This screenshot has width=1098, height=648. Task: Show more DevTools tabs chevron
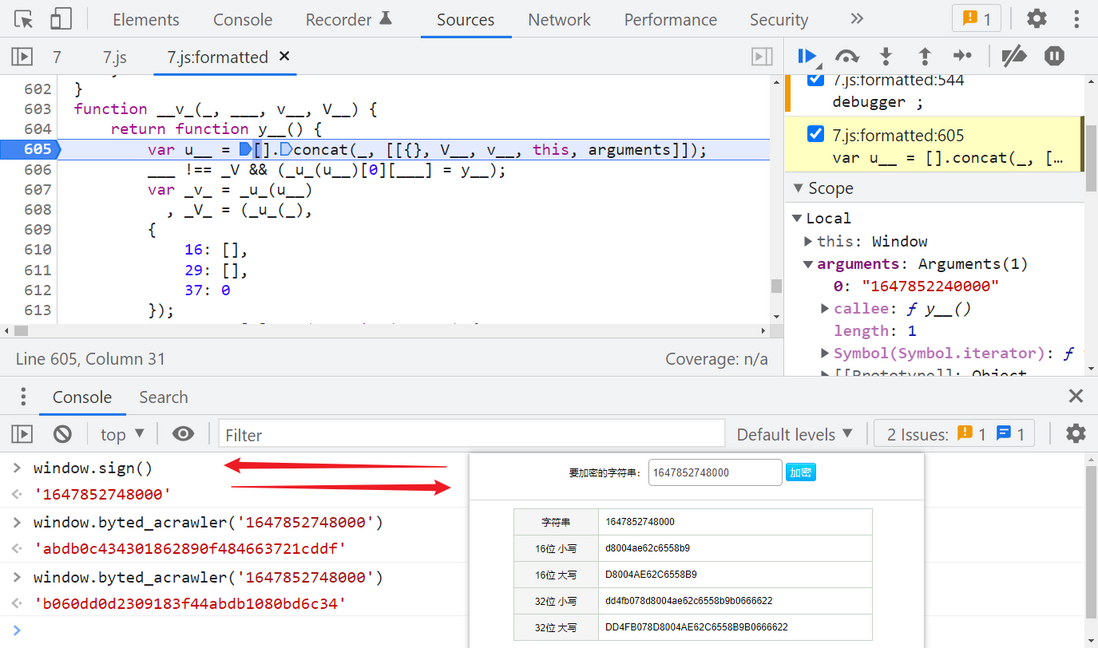click(857, 19)
